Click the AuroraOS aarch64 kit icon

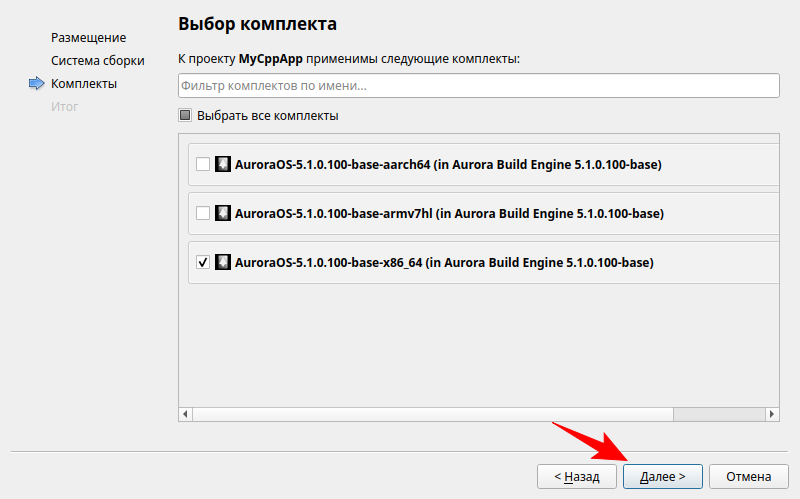click(x=223, y=164)
